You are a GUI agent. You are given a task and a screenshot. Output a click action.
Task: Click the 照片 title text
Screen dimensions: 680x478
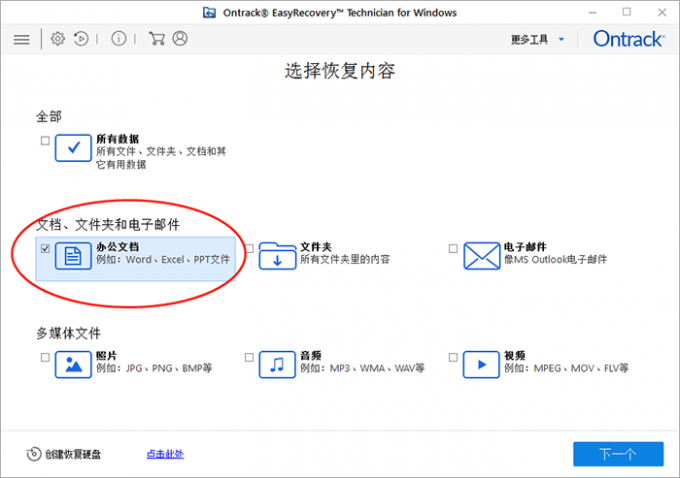[x=107, y=356]
